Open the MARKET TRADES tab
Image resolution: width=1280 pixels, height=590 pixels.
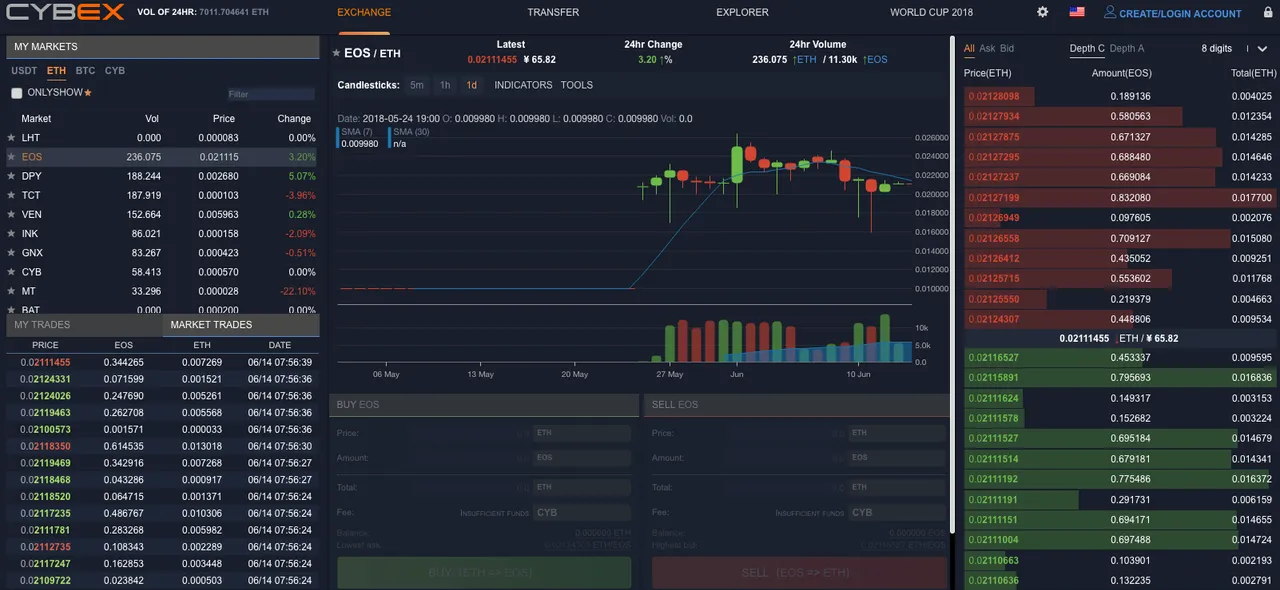(x=241, y=325)
